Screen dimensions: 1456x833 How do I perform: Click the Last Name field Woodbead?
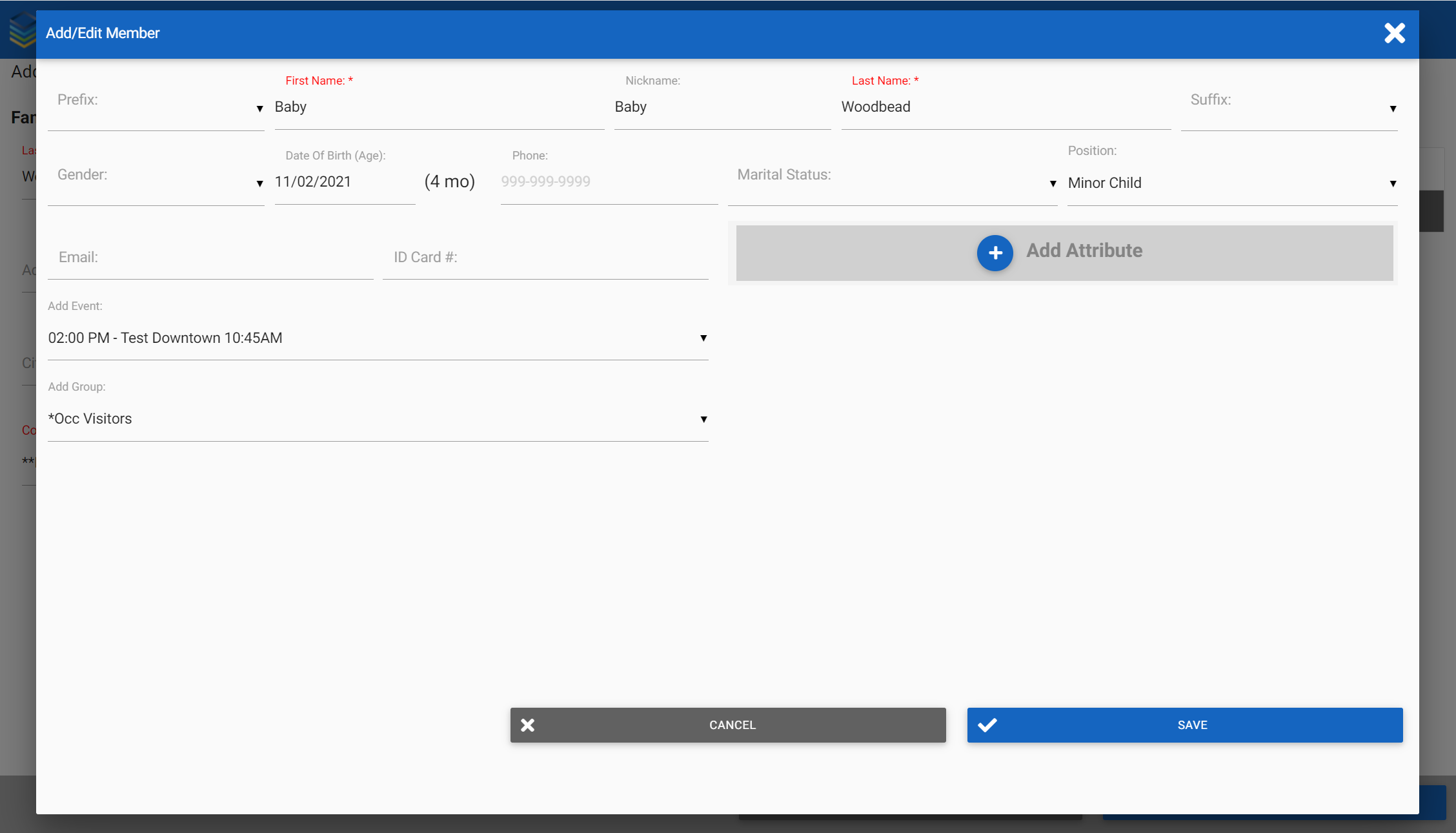[1006, 107]
